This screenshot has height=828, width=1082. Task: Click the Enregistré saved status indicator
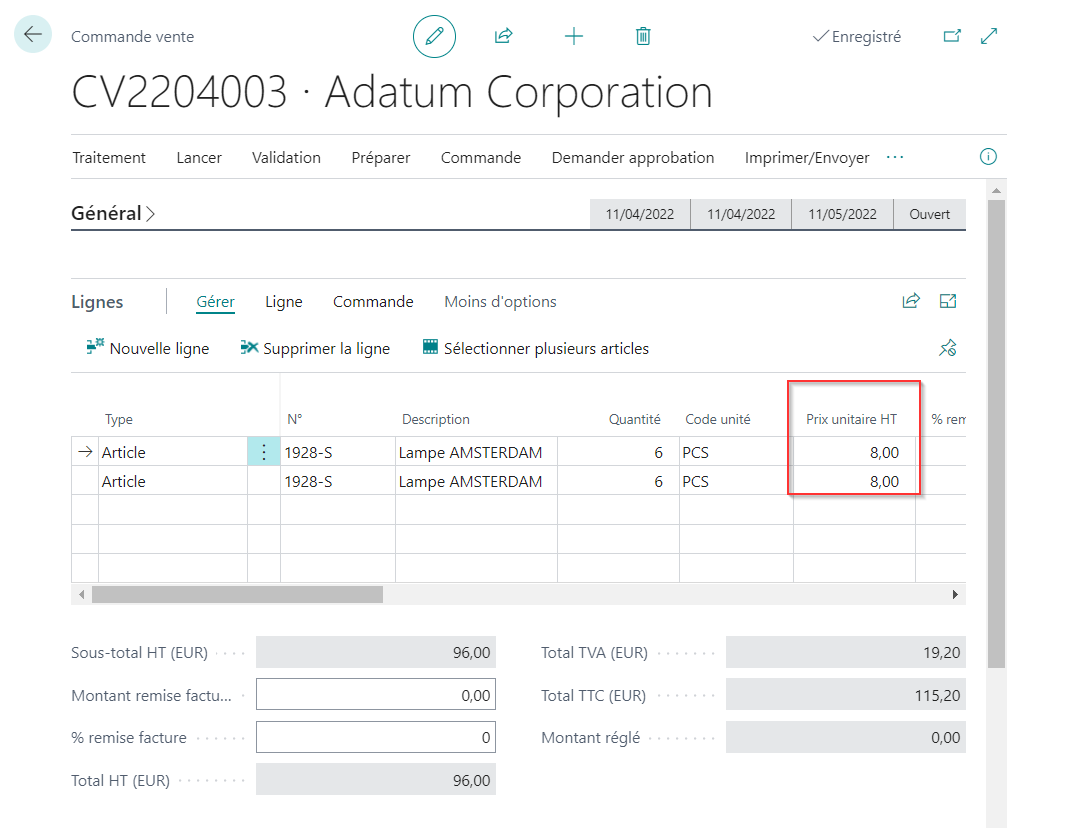tap(856, 36)
